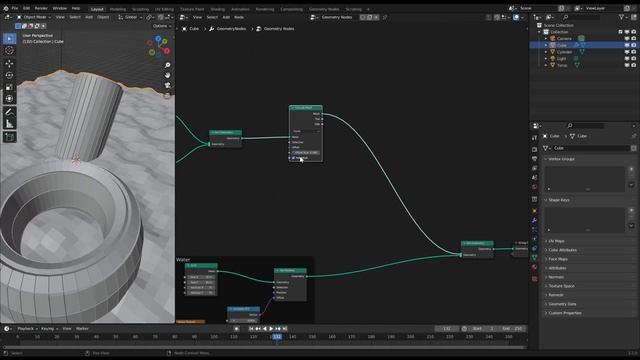Open the viewport Options dropdown
640x360 pixels.
[162, 26]
